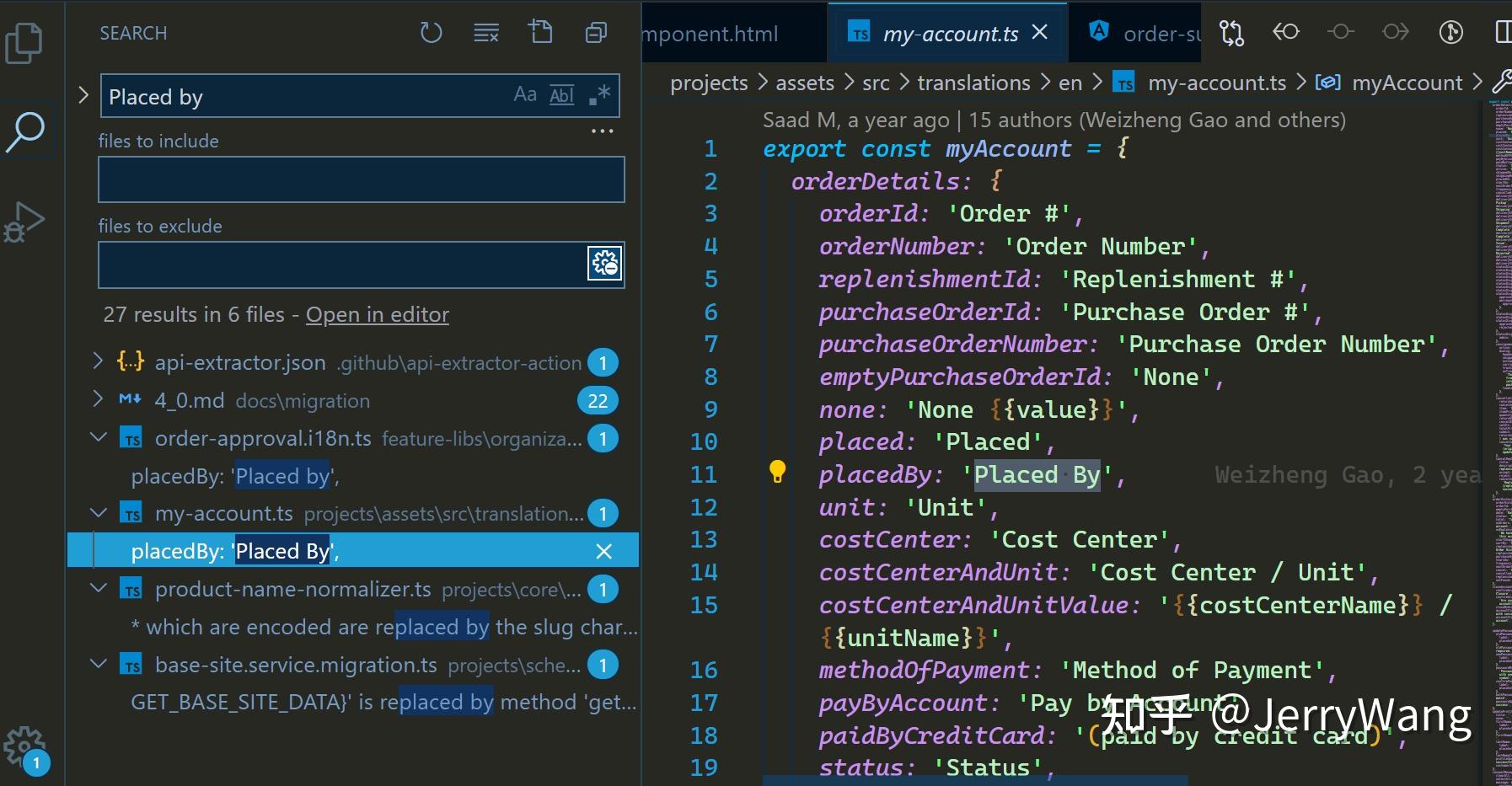Enable regular expression search mode
Viewport: 1512px width, 786px height.
point(598,94)
